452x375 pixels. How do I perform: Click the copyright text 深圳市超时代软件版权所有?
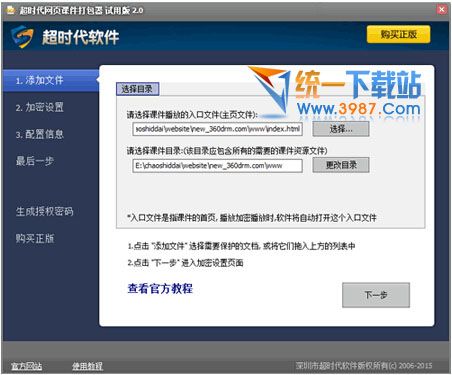pyautogui.click(x=364, y=366)
